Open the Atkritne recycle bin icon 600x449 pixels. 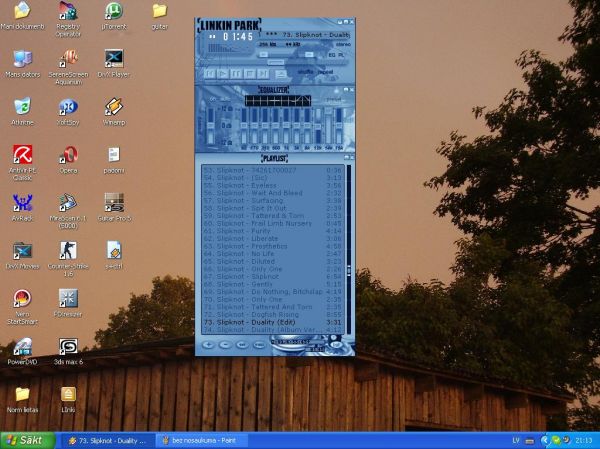coord(22,111)
